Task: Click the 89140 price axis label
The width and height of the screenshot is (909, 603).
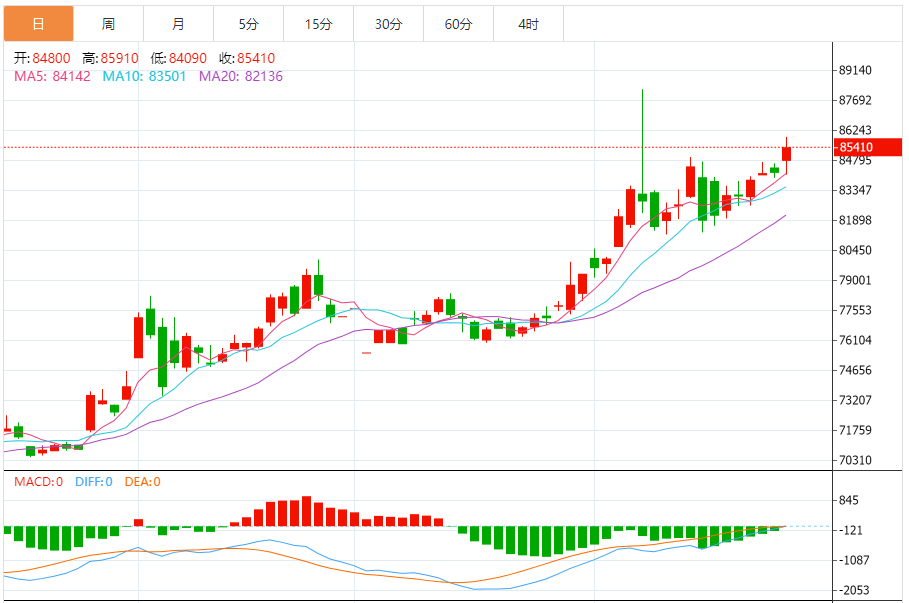Action: (856, 71)
